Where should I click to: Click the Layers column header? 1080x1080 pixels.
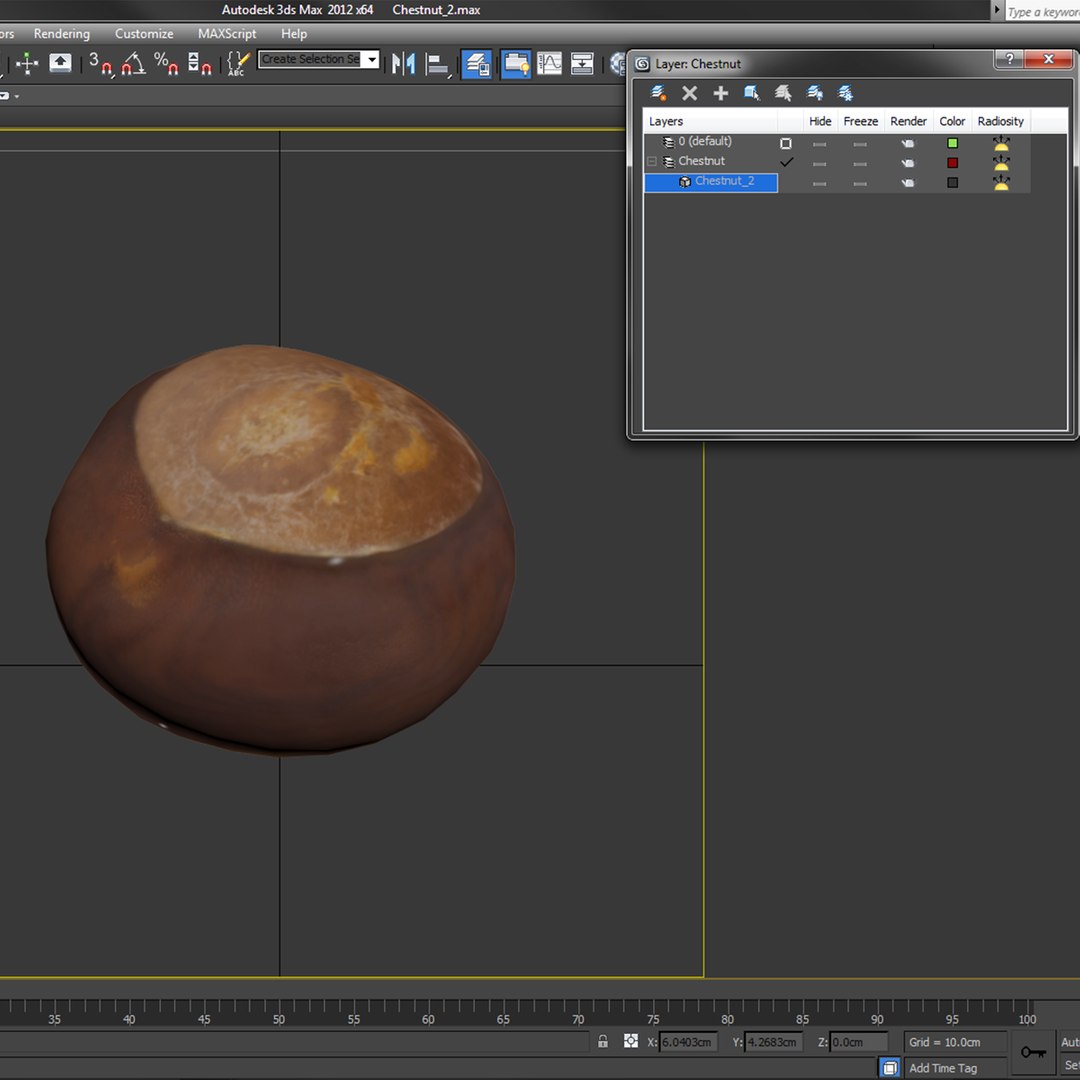(710, 121)
